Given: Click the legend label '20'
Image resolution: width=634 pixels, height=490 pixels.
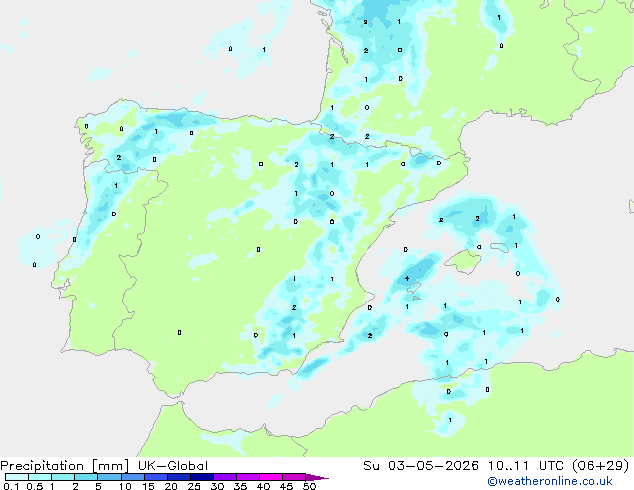Looking at the screenshot, I should pos(171,486).
